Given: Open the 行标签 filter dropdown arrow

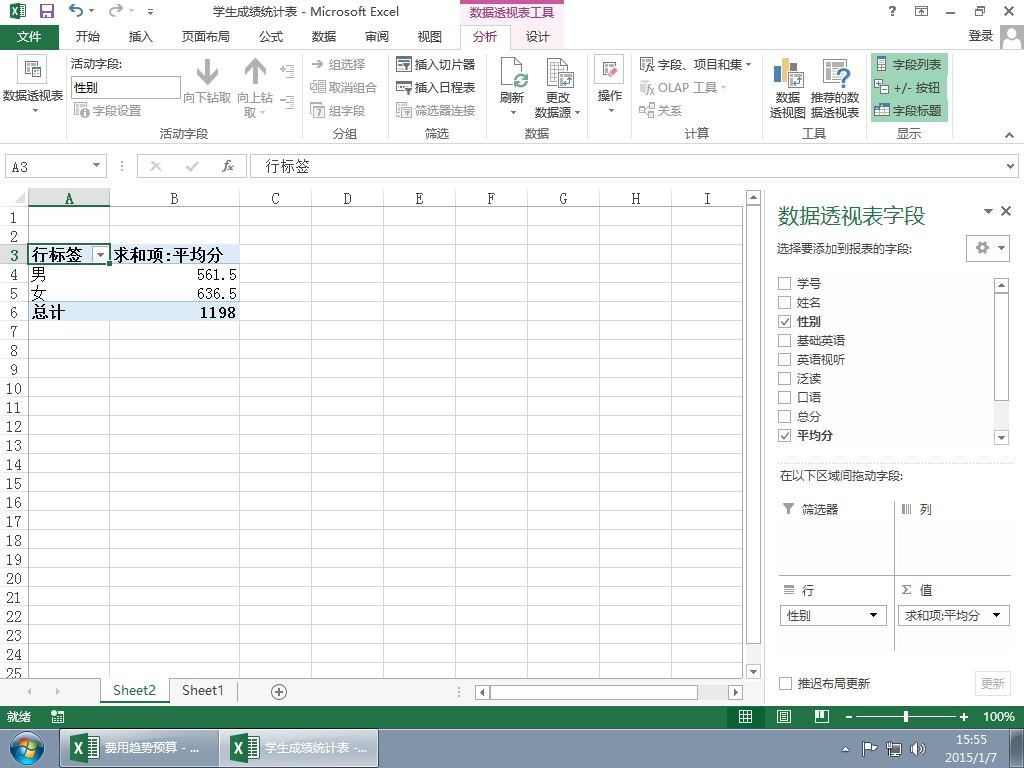Looking at the screenshot, I should [x=101, y=255].
